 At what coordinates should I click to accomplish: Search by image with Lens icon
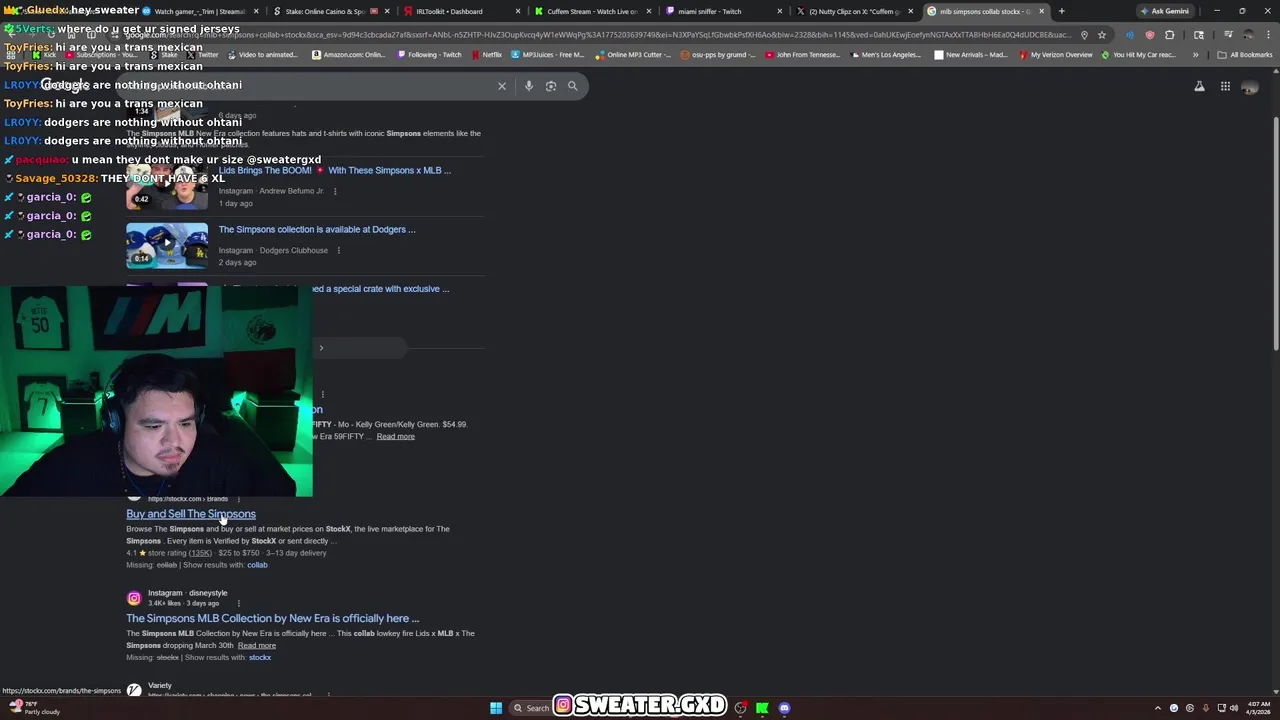551,86
